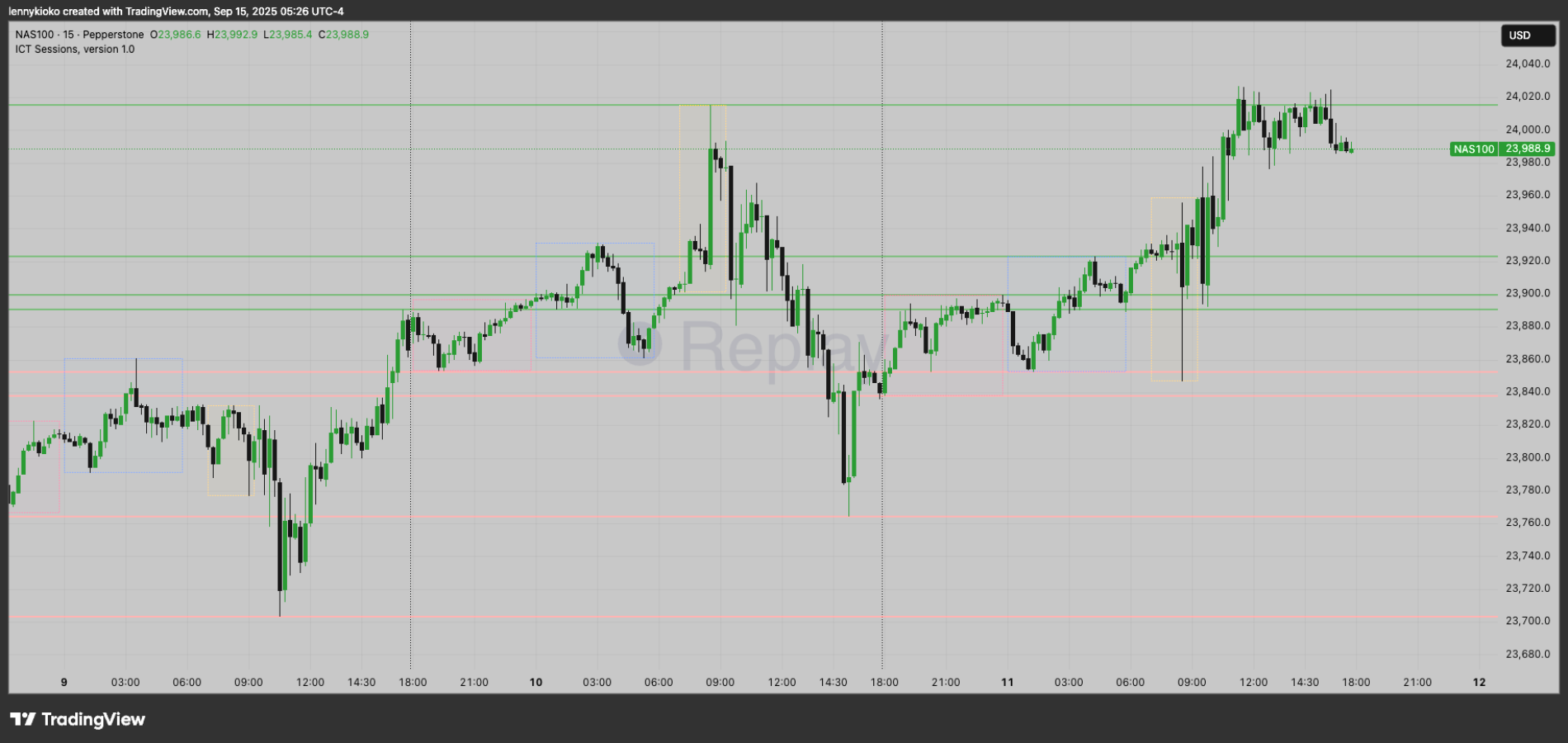Select the 23,988.9 current price label
Screen dimensions: 1568x743
tap(1528, 149)
